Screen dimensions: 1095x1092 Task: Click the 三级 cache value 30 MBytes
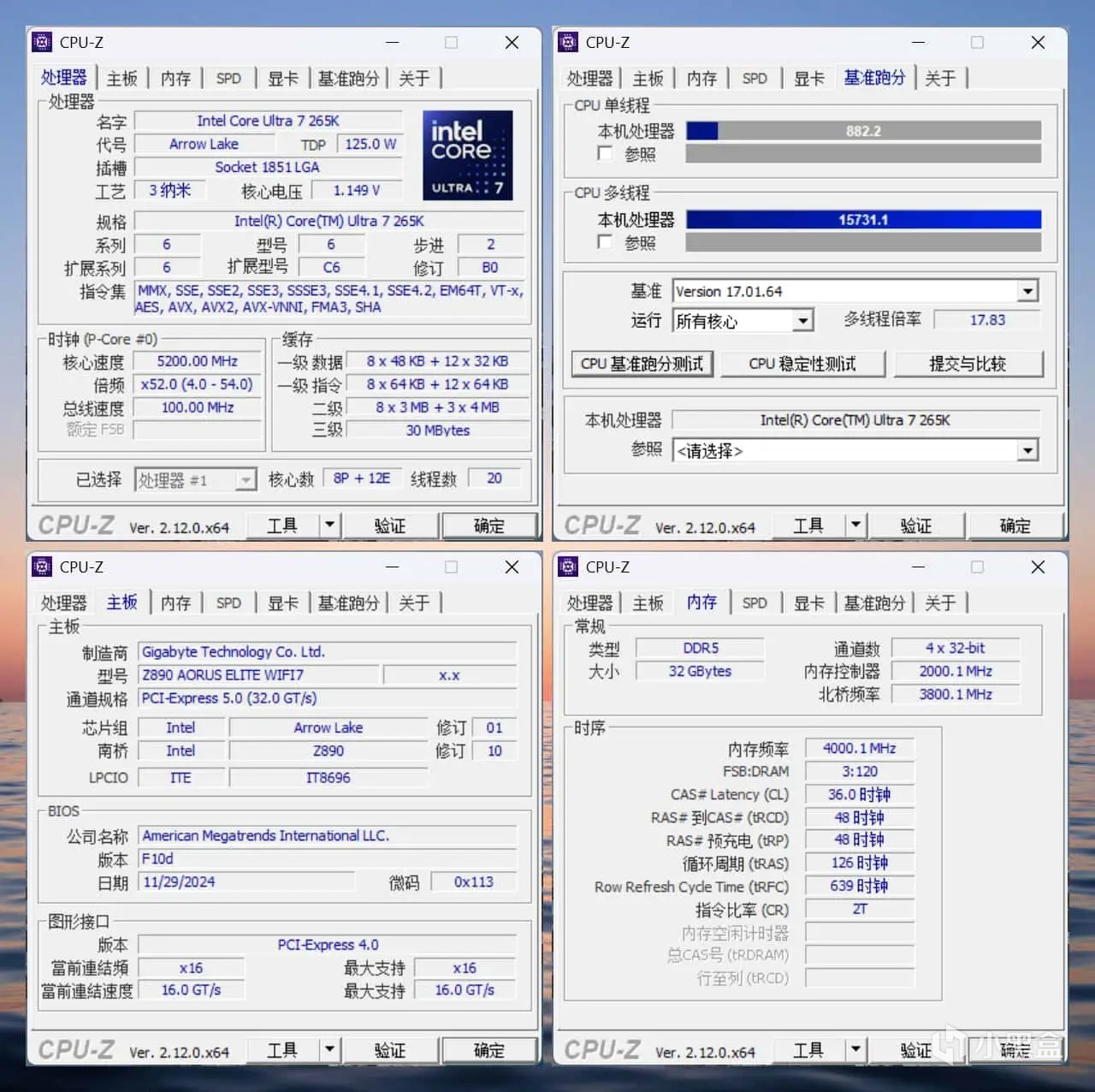point(438,430)
